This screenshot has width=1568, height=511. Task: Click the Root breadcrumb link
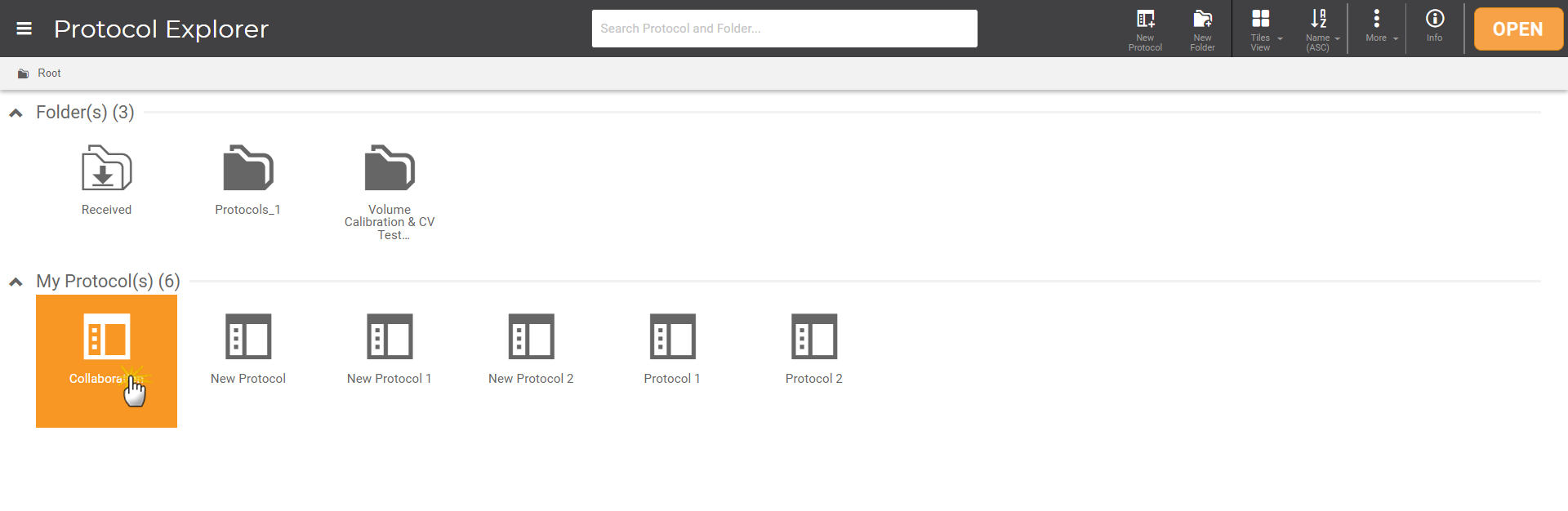49,73
